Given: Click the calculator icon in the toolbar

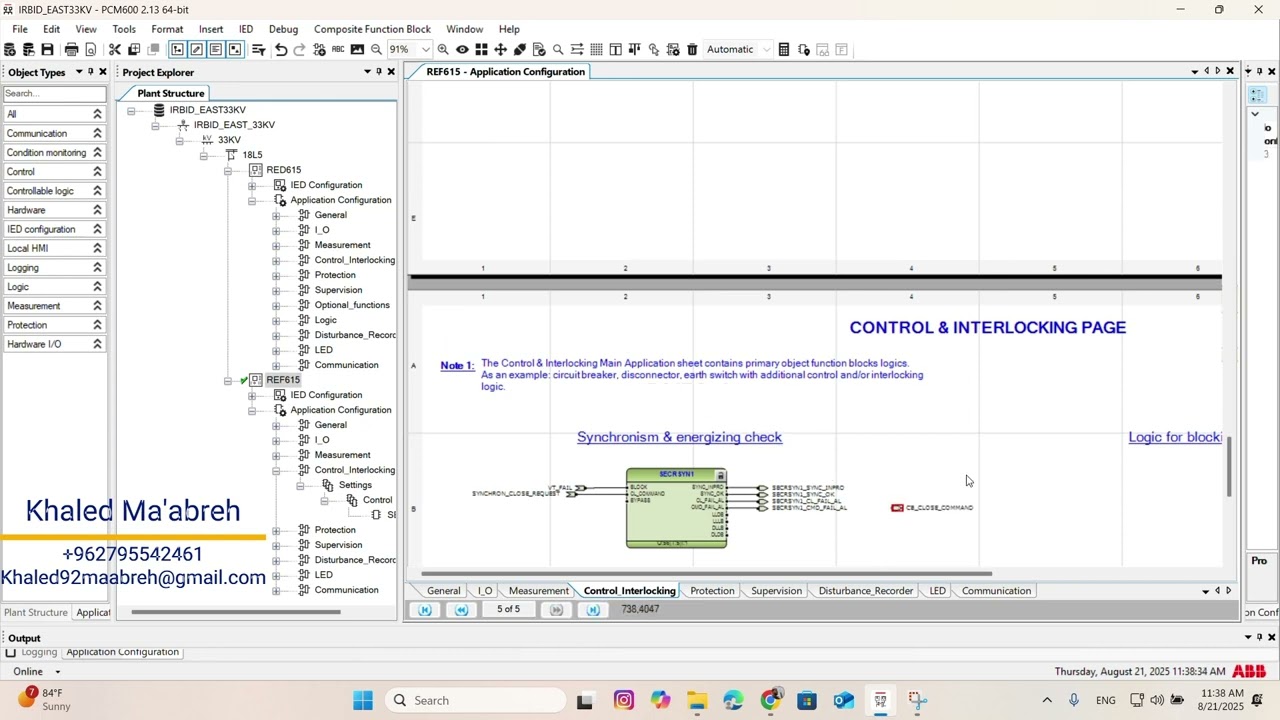Looking at the screenshot, I should pos(784,49).
